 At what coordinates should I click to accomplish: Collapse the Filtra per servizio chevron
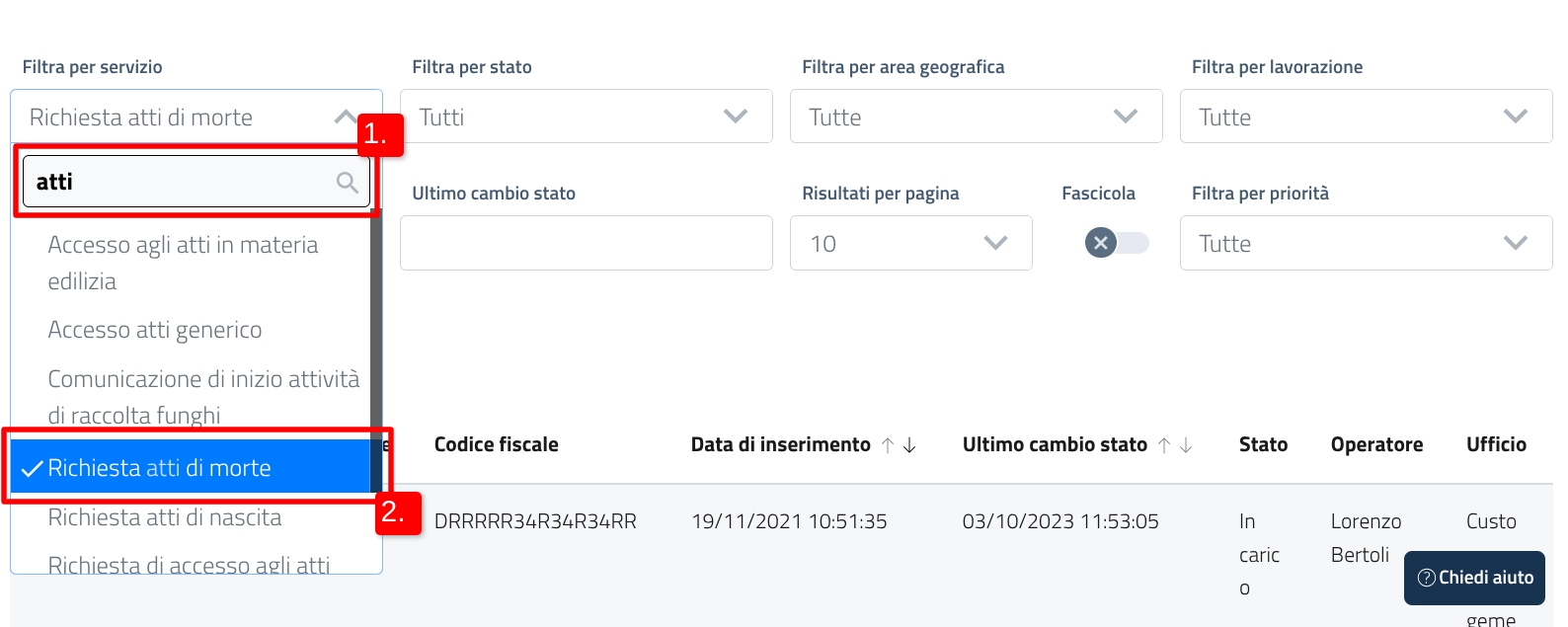345,117
